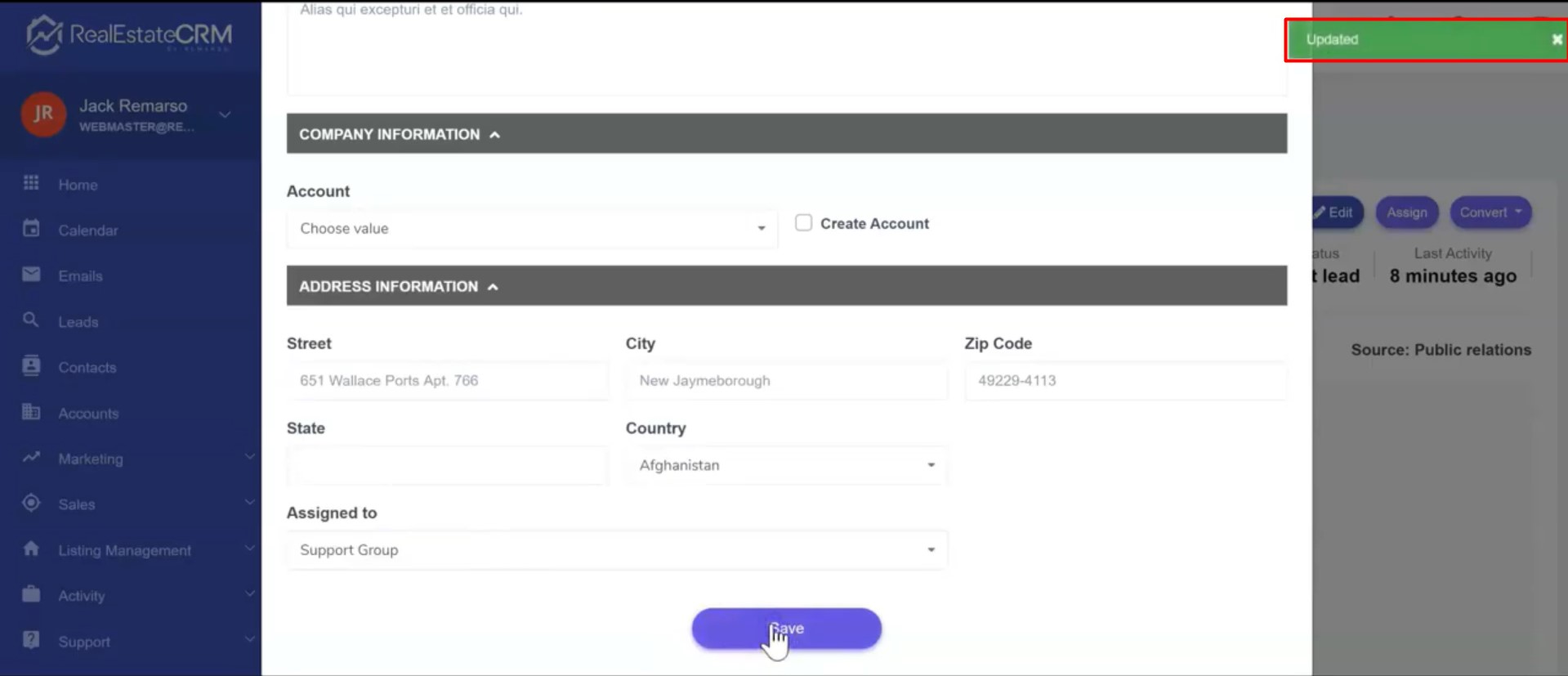Open the Assigned to Support Group dropdown
The image size is (1568, 676).
pos(617,550)
